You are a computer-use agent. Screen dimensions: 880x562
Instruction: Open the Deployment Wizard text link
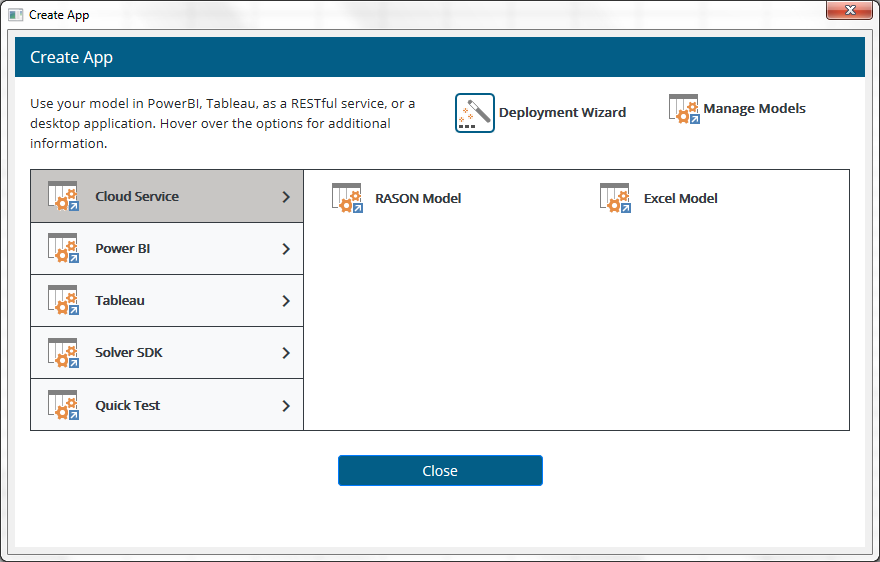(x=562, y=113)
